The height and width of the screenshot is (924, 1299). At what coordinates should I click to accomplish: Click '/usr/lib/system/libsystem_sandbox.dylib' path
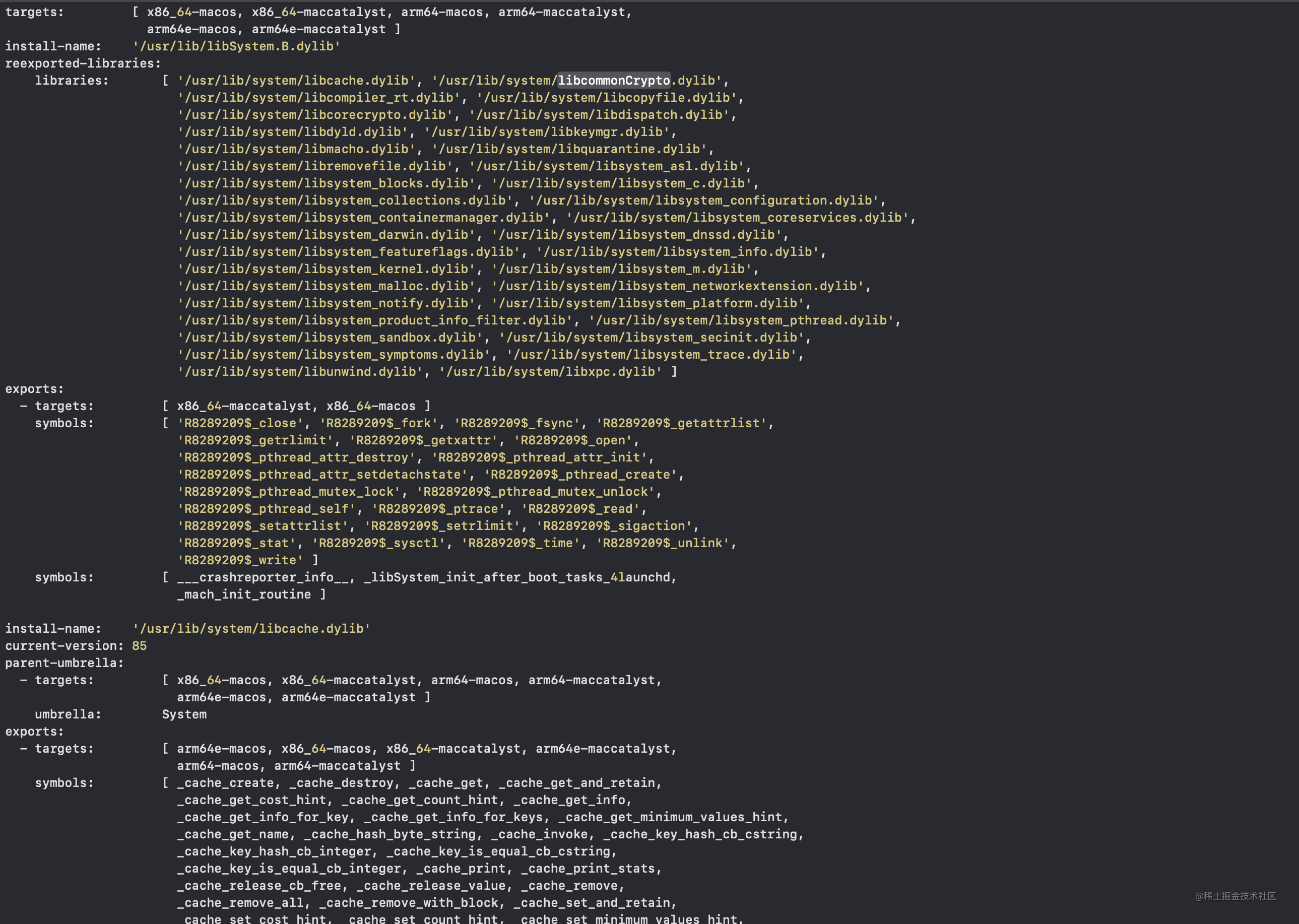pos(330,337)
